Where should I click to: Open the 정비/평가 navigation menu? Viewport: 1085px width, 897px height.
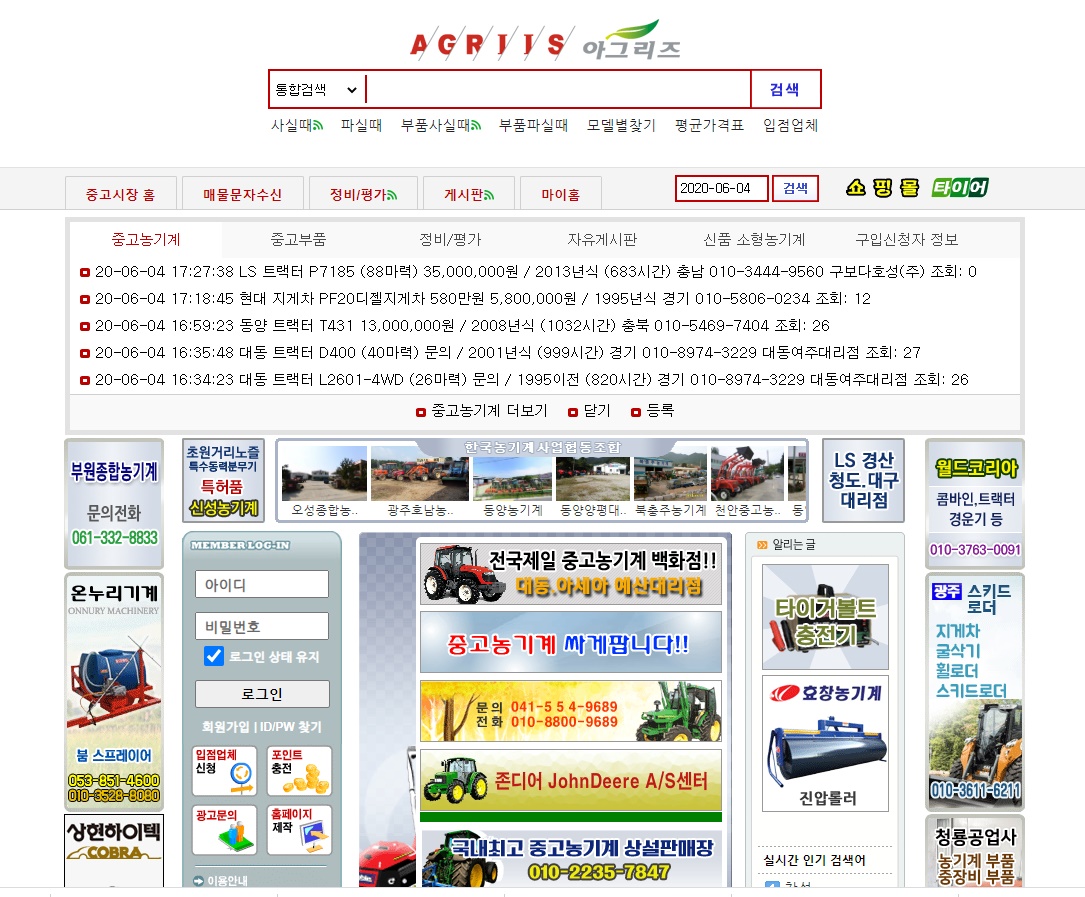[363, 193]
